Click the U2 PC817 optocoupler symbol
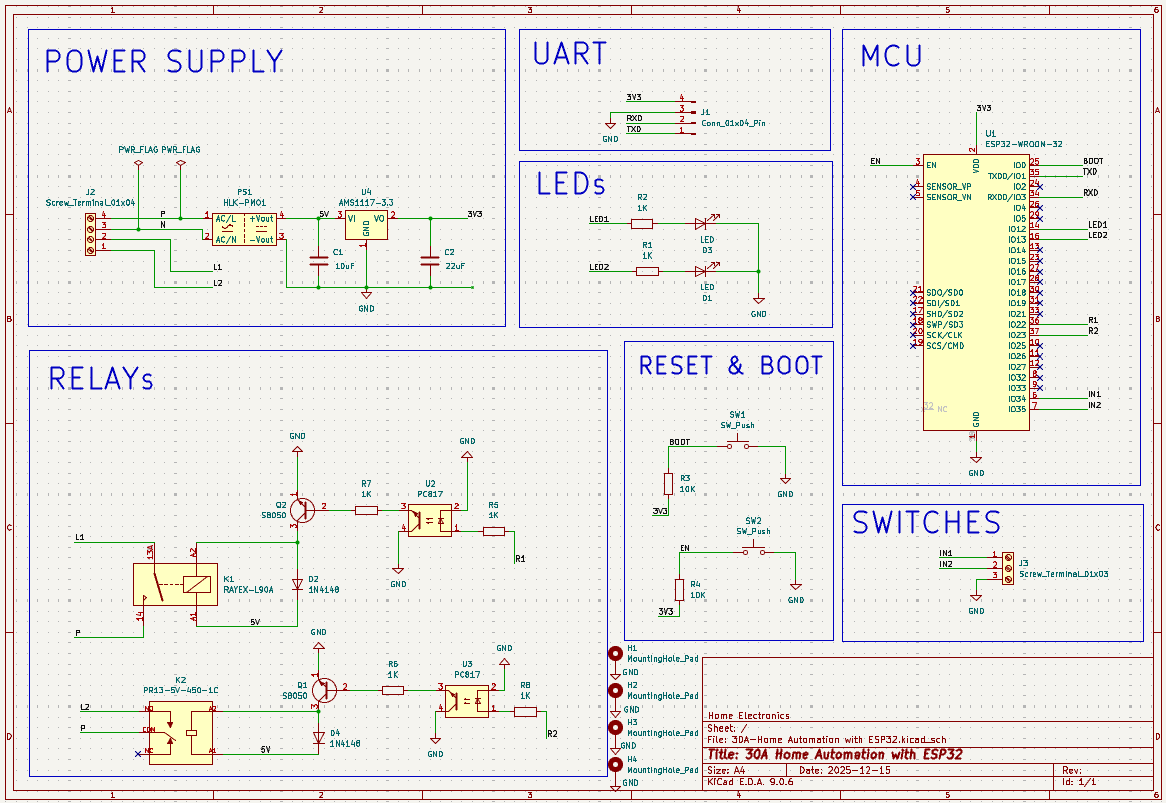Image resolution: width=1166 pixels, height=803 pixels. tap(430, 520)
